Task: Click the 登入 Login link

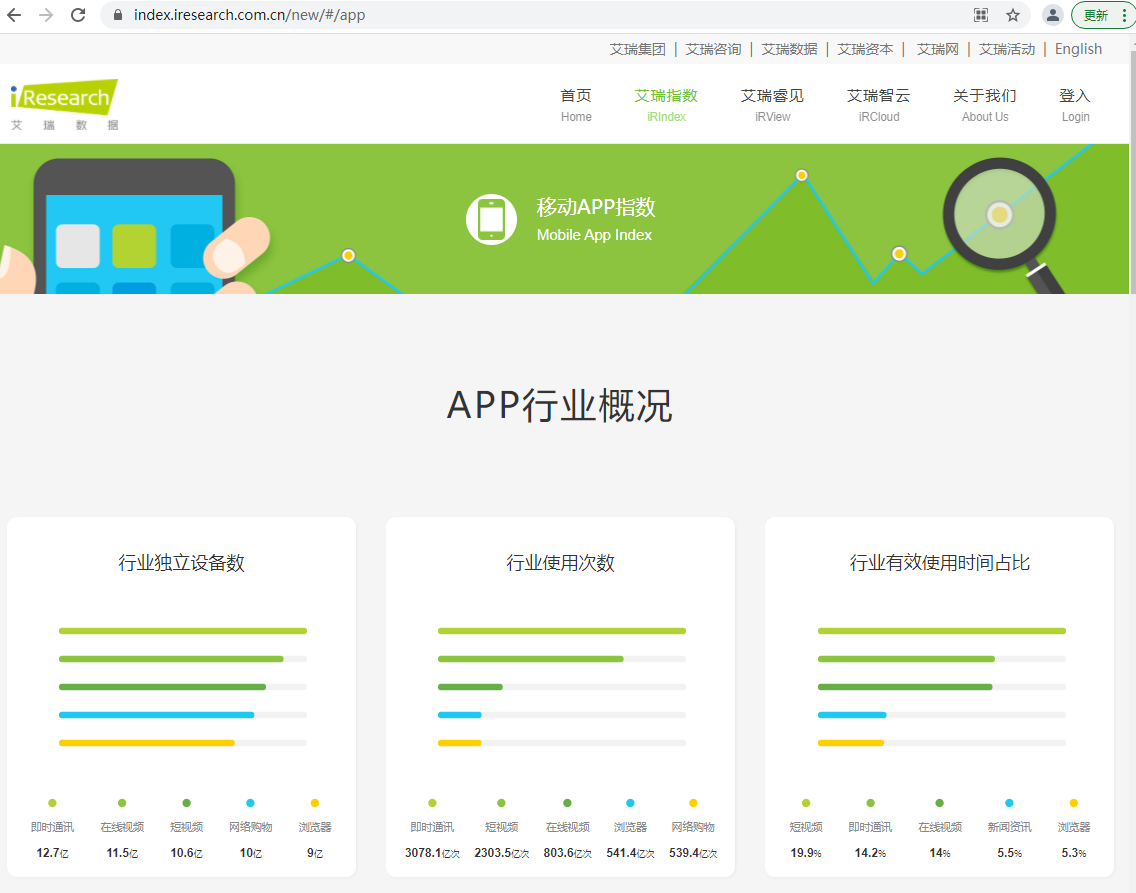Action: pyautogui.click(x=1075, y=105)
